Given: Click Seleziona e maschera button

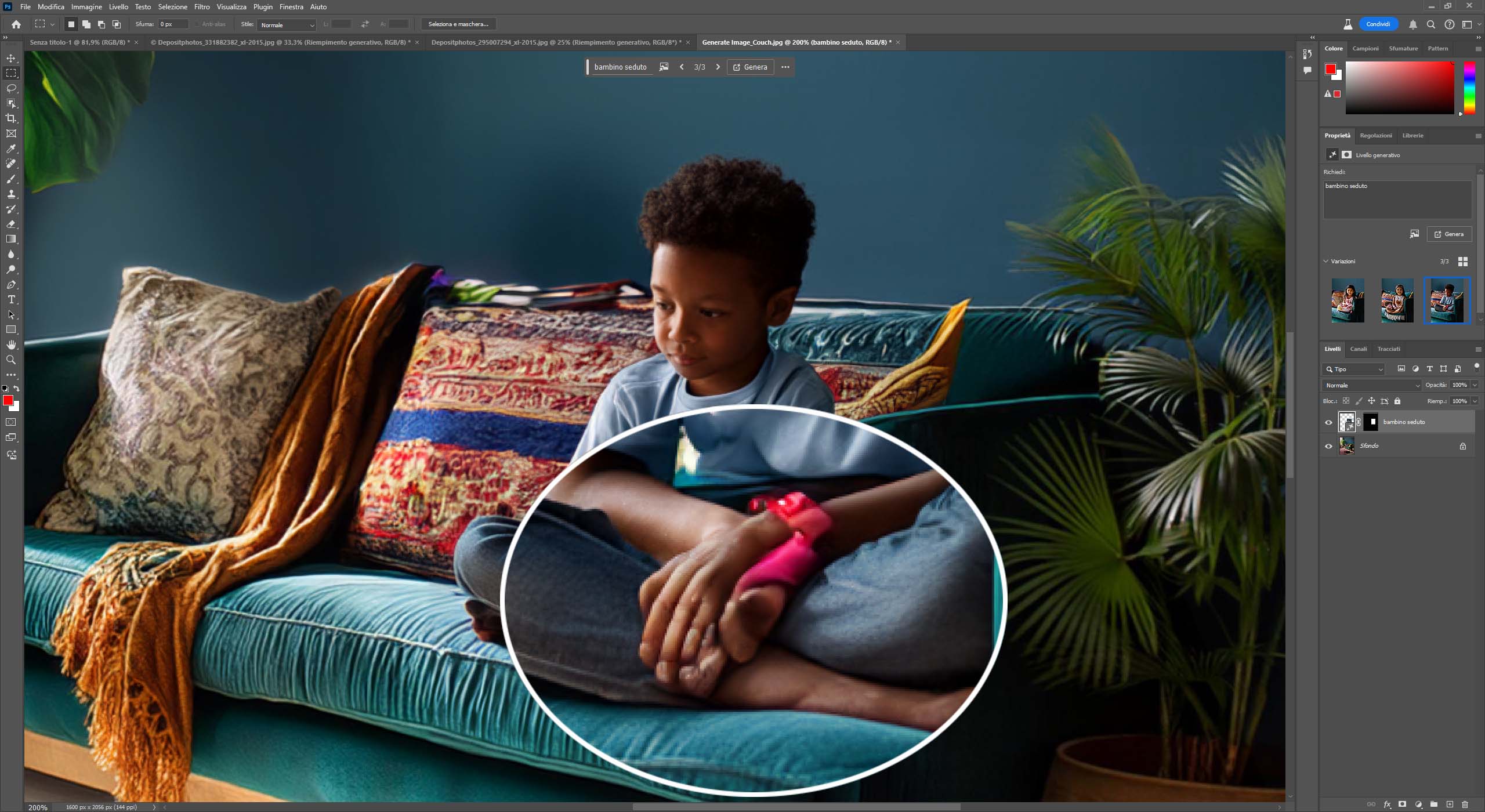Looking at the screenshot, I should point(458,24).
